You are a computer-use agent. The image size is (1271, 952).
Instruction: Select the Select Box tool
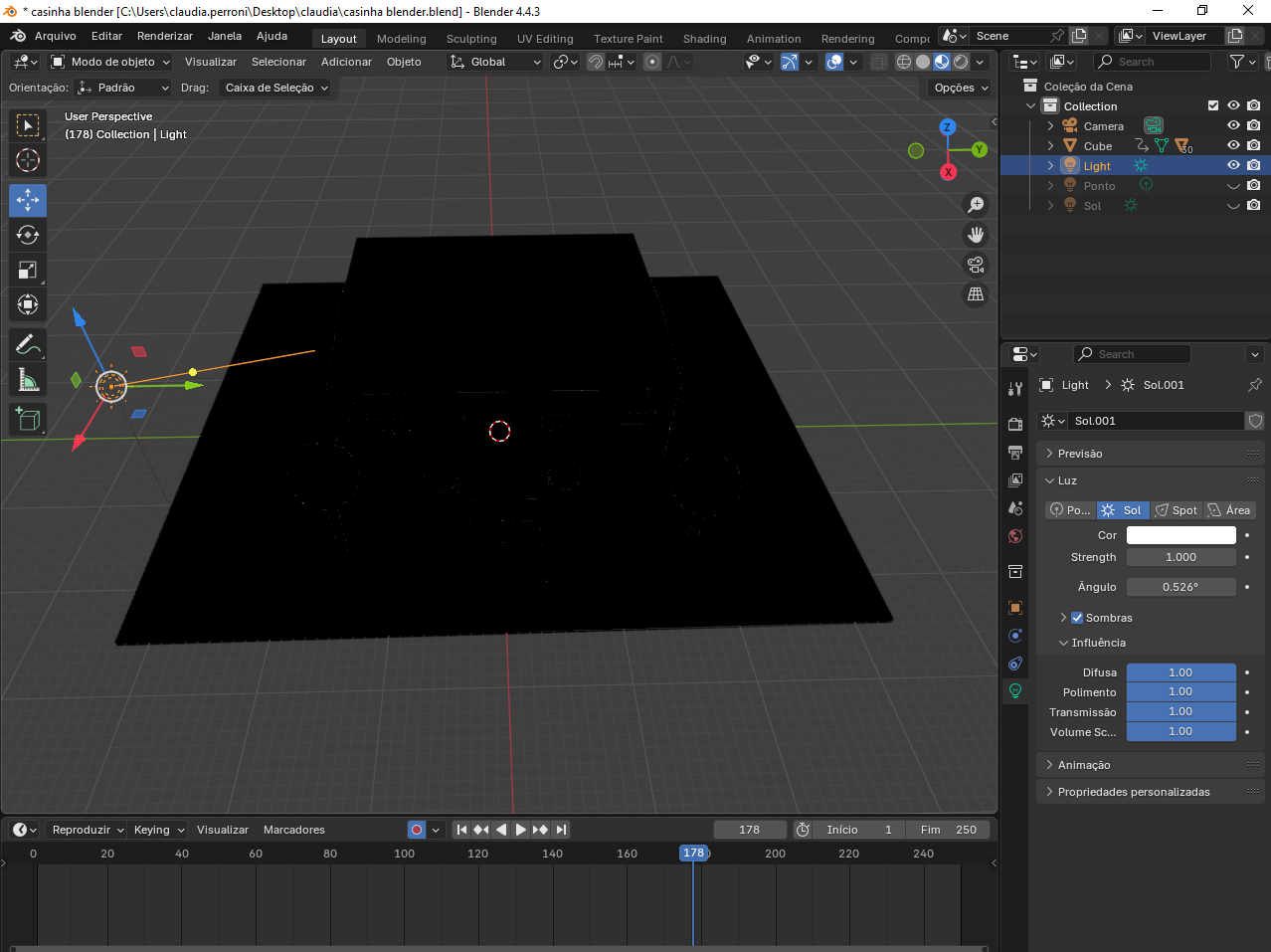(x=28, y=125)
